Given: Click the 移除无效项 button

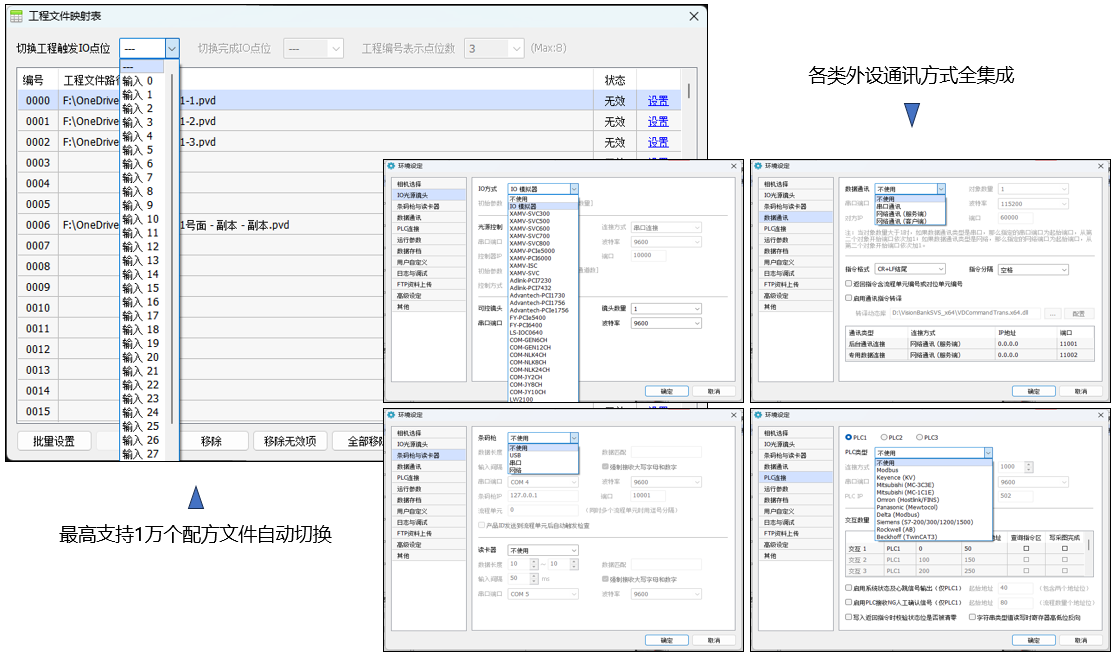Looking at the screenshot, I should 289,441.
